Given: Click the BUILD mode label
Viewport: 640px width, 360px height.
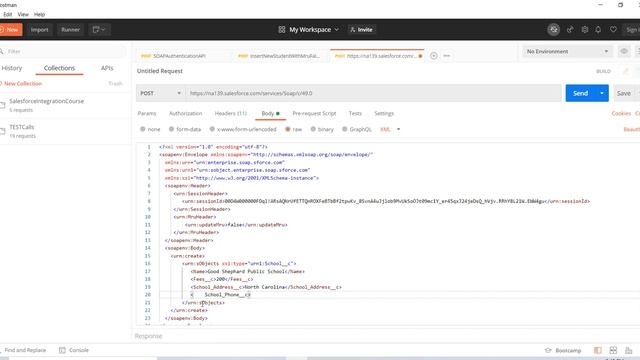Looking at the screenshot, I should [x=603, y=71].
